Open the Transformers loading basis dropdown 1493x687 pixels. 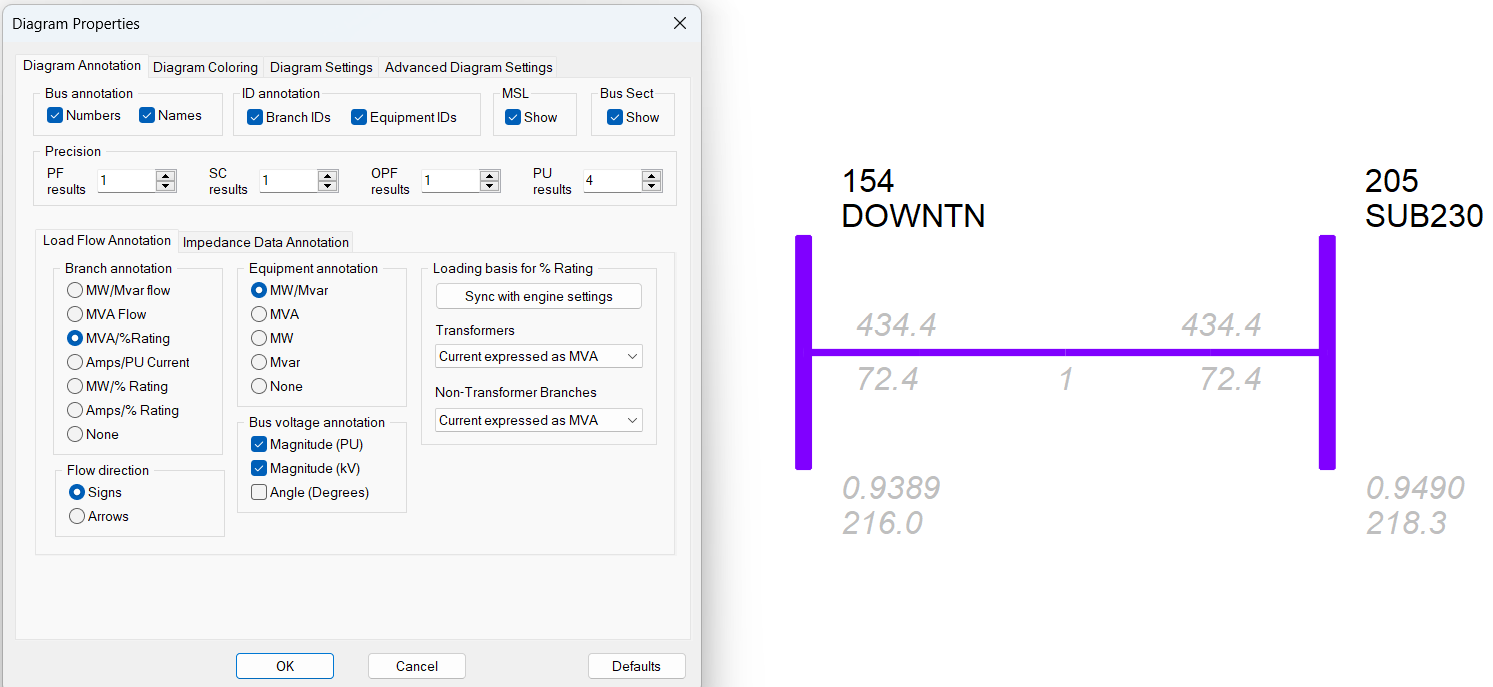(x=539, y=356)
